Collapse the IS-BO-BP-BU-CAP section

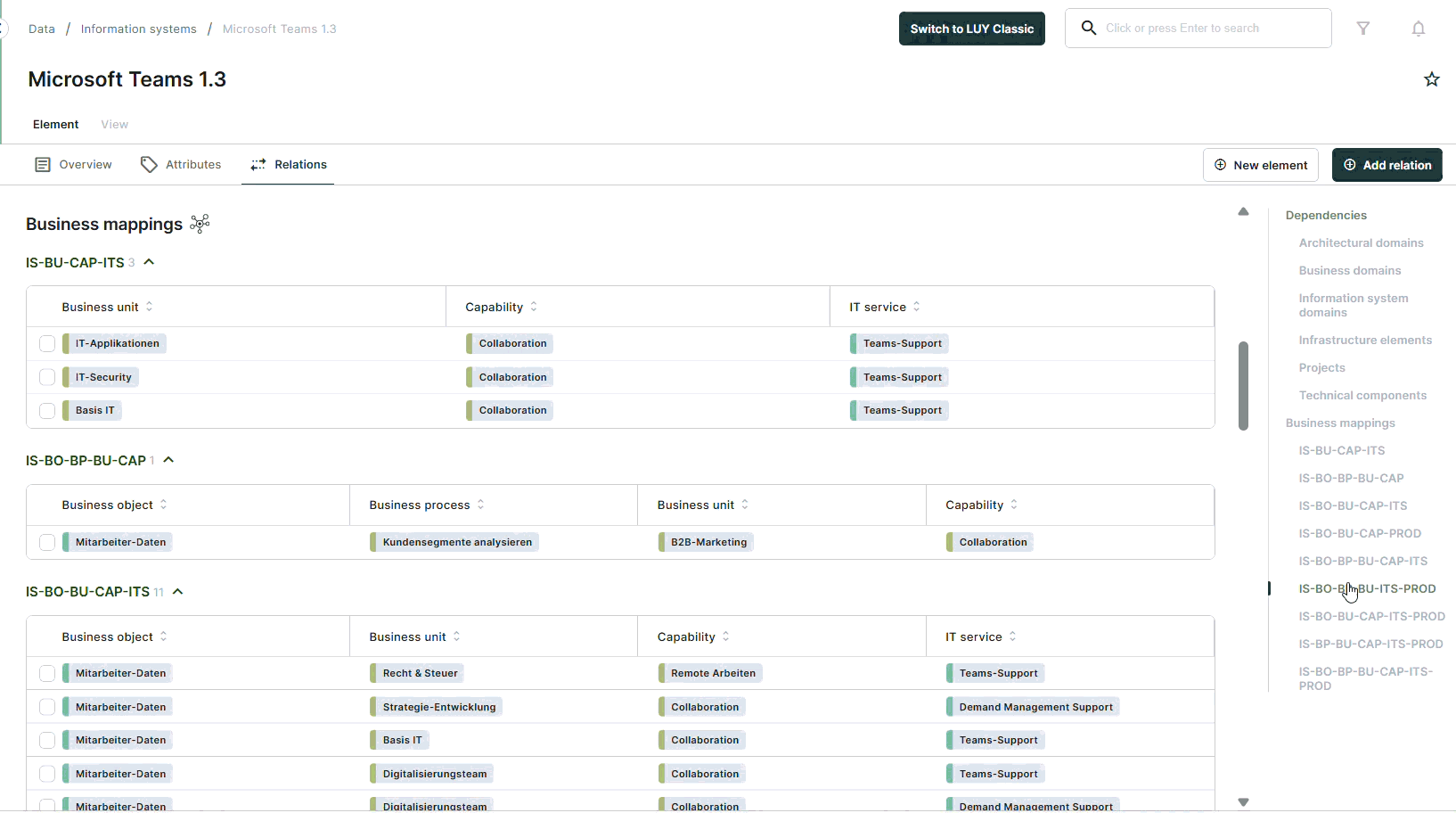tap(168, 460)
